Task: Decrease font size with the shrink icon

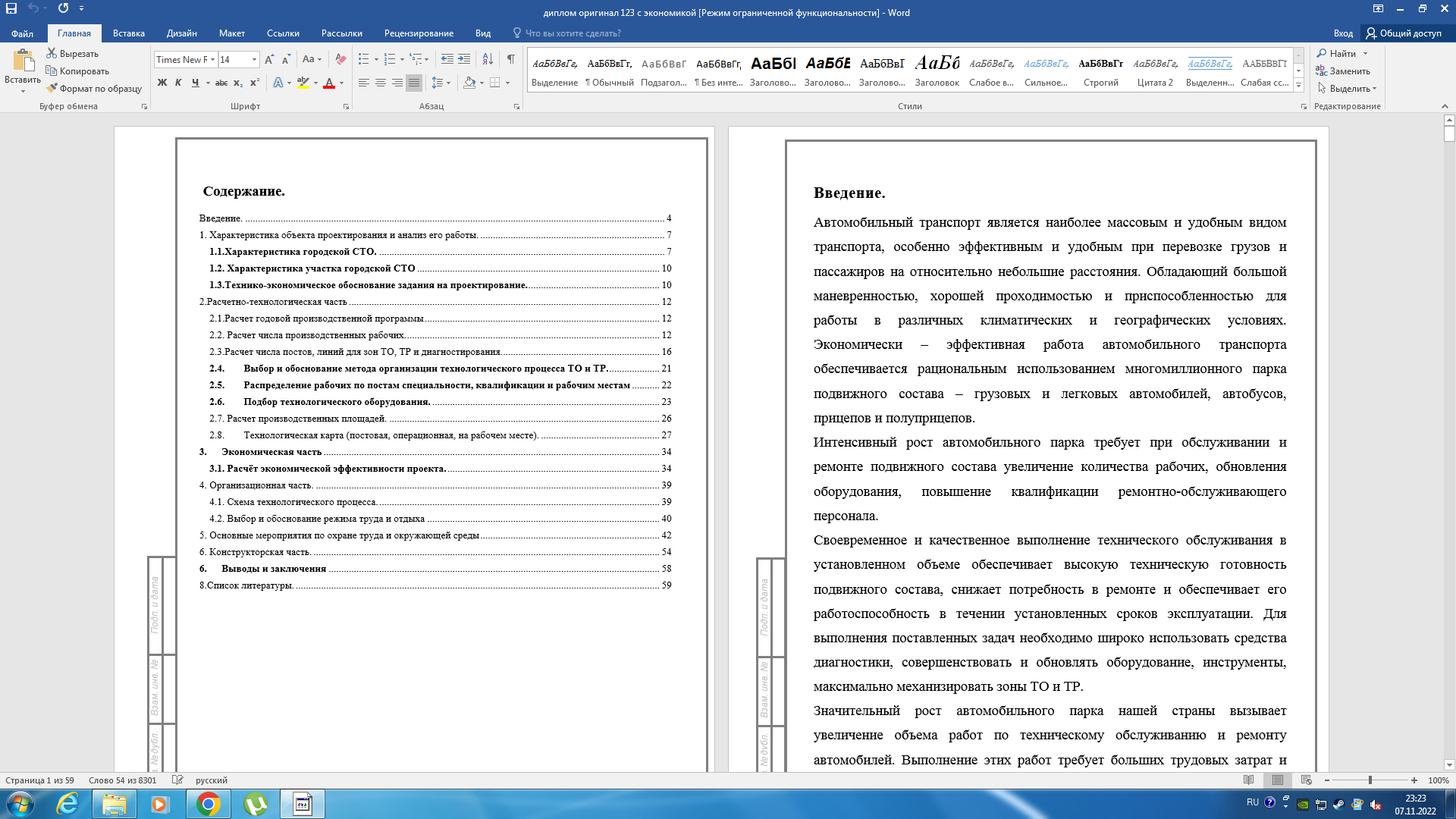Action: (x=286, y=59)
